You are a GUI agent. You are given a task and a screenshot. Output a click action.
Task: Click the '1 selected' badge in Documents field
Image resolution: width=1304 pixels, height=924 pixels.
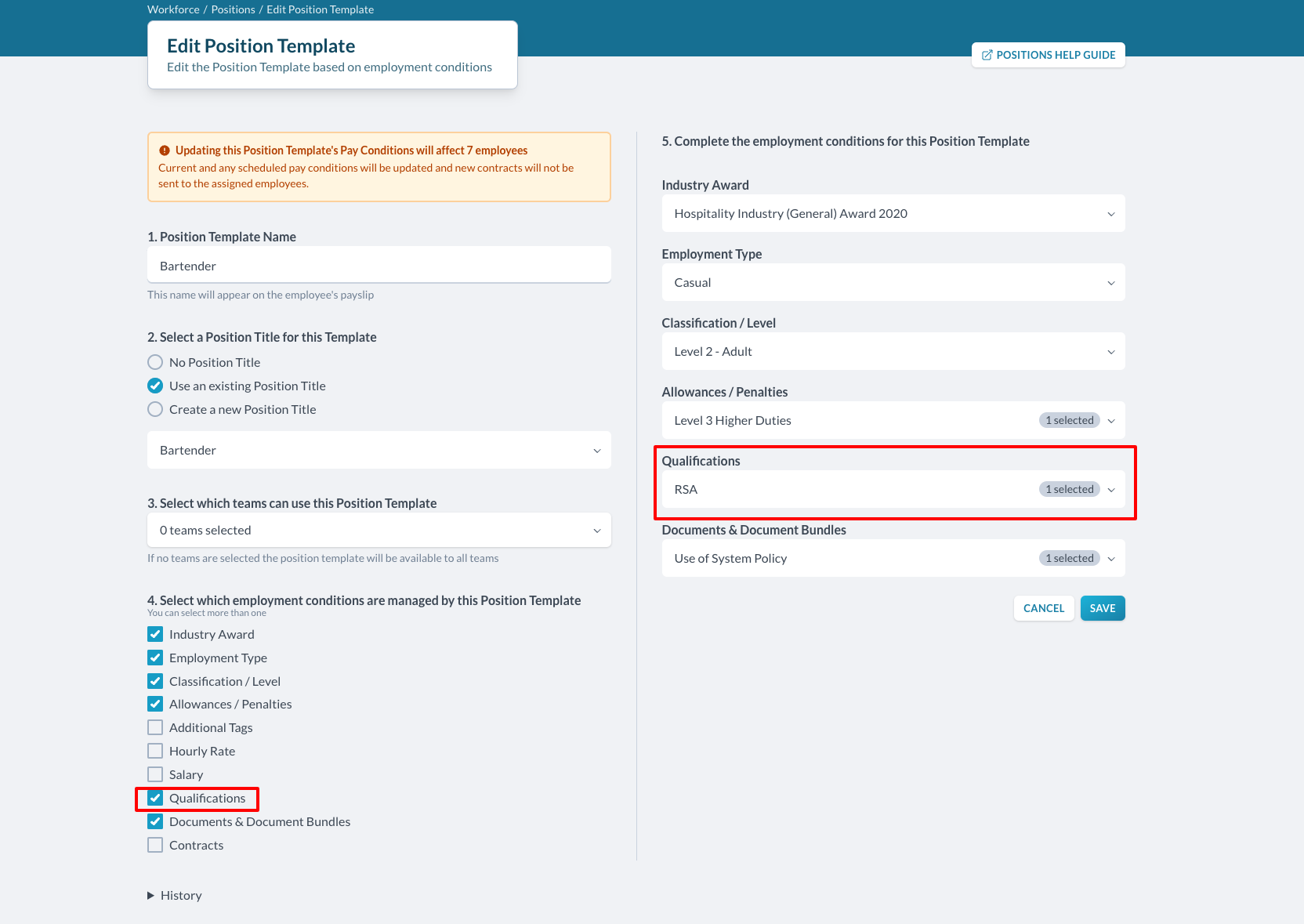coord(1069,559)
